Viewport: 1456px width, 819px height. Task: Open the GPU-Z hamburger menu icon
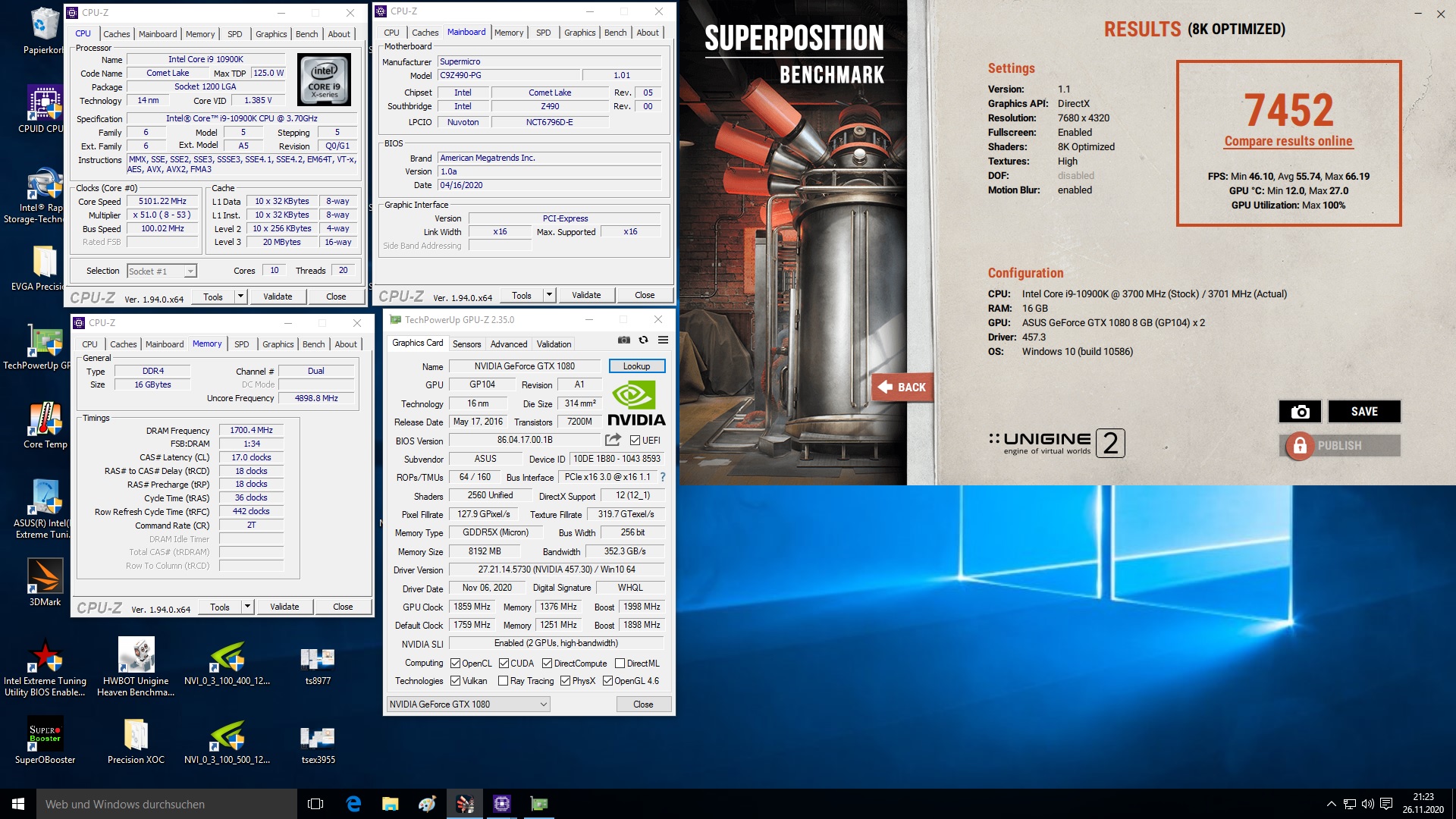coord(663,340)
